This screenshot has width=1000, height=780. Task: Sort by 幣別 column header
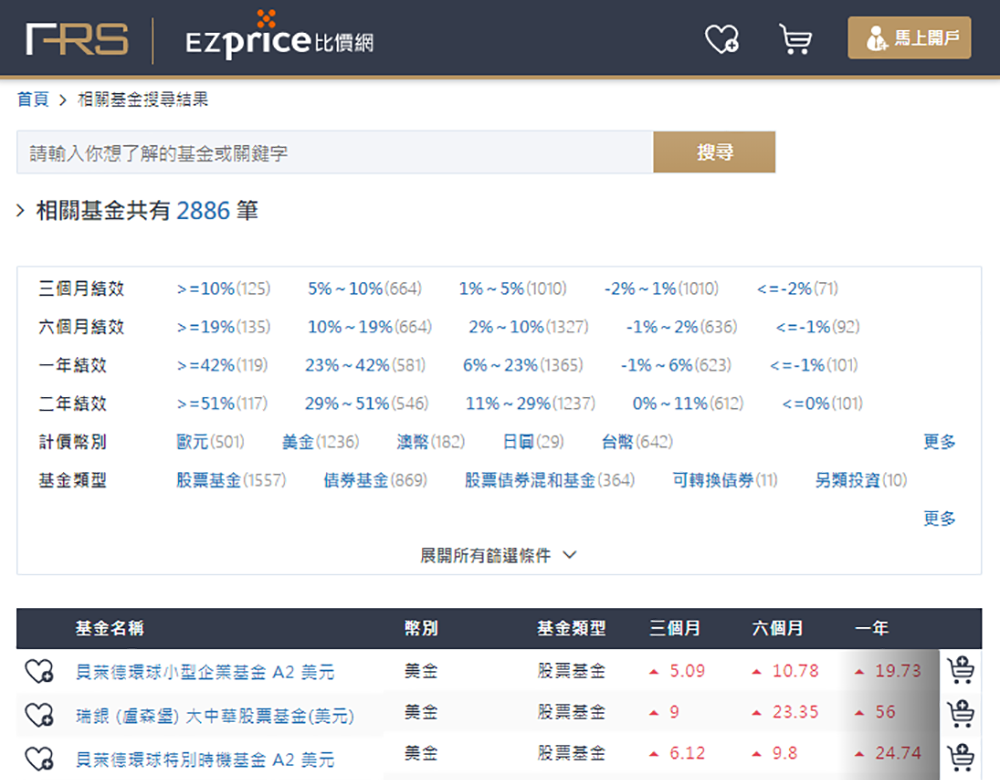[x=421, y=628]
